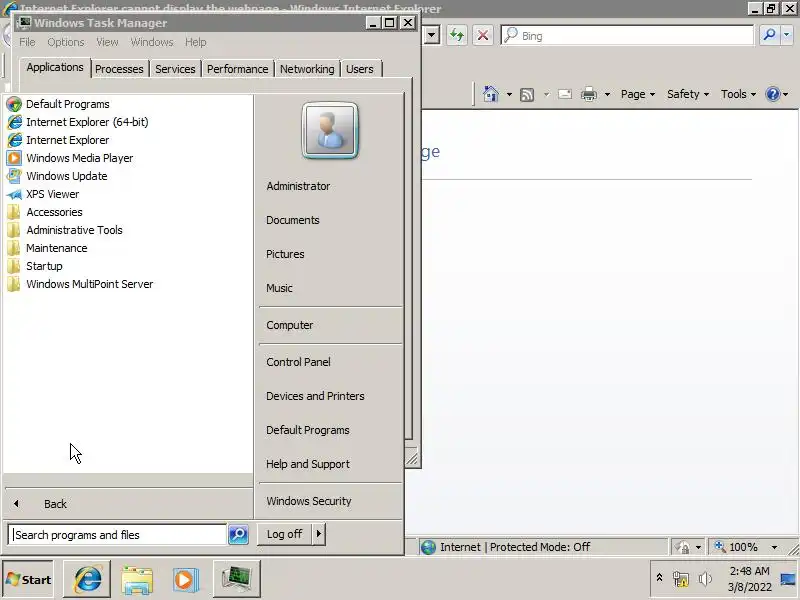800x600 pixels.
Task: Click the Log off button
Action: tap(284, 534)
